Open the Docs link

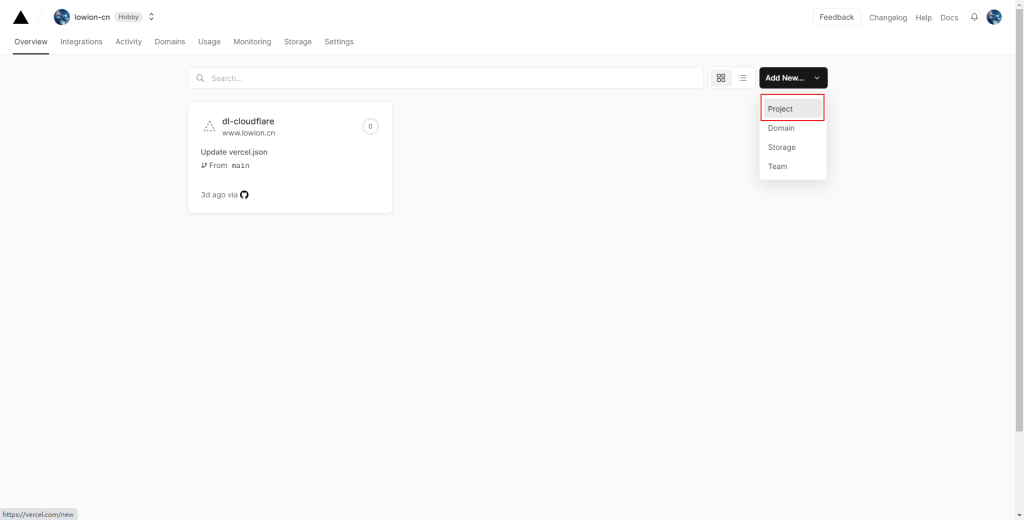click(949, 18)
